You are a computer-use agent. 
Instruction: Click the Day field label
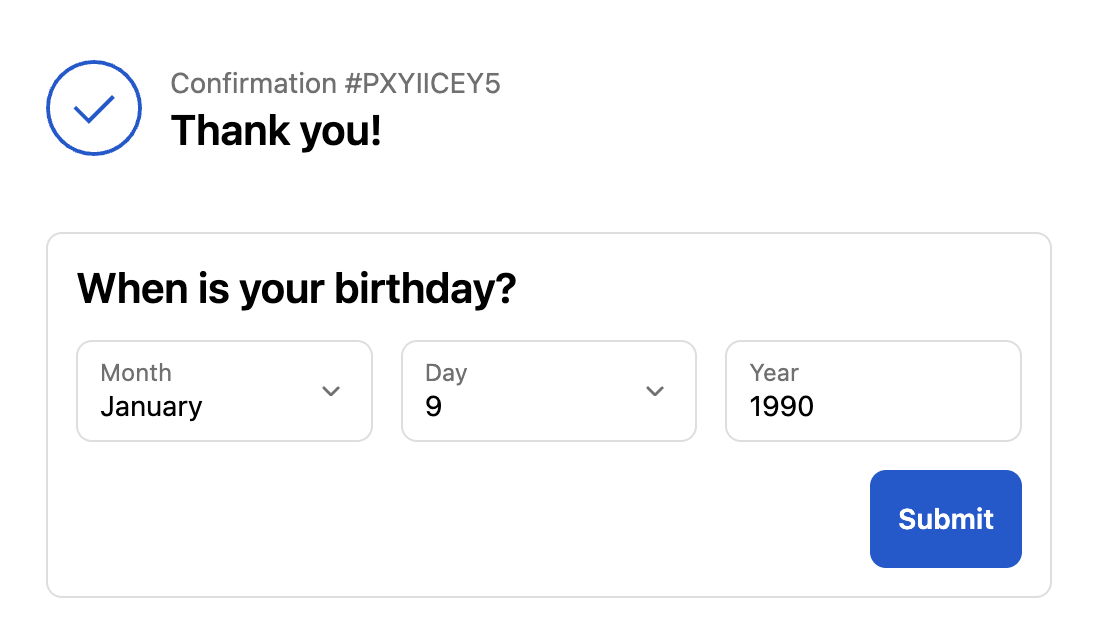(x=446, y=373)
